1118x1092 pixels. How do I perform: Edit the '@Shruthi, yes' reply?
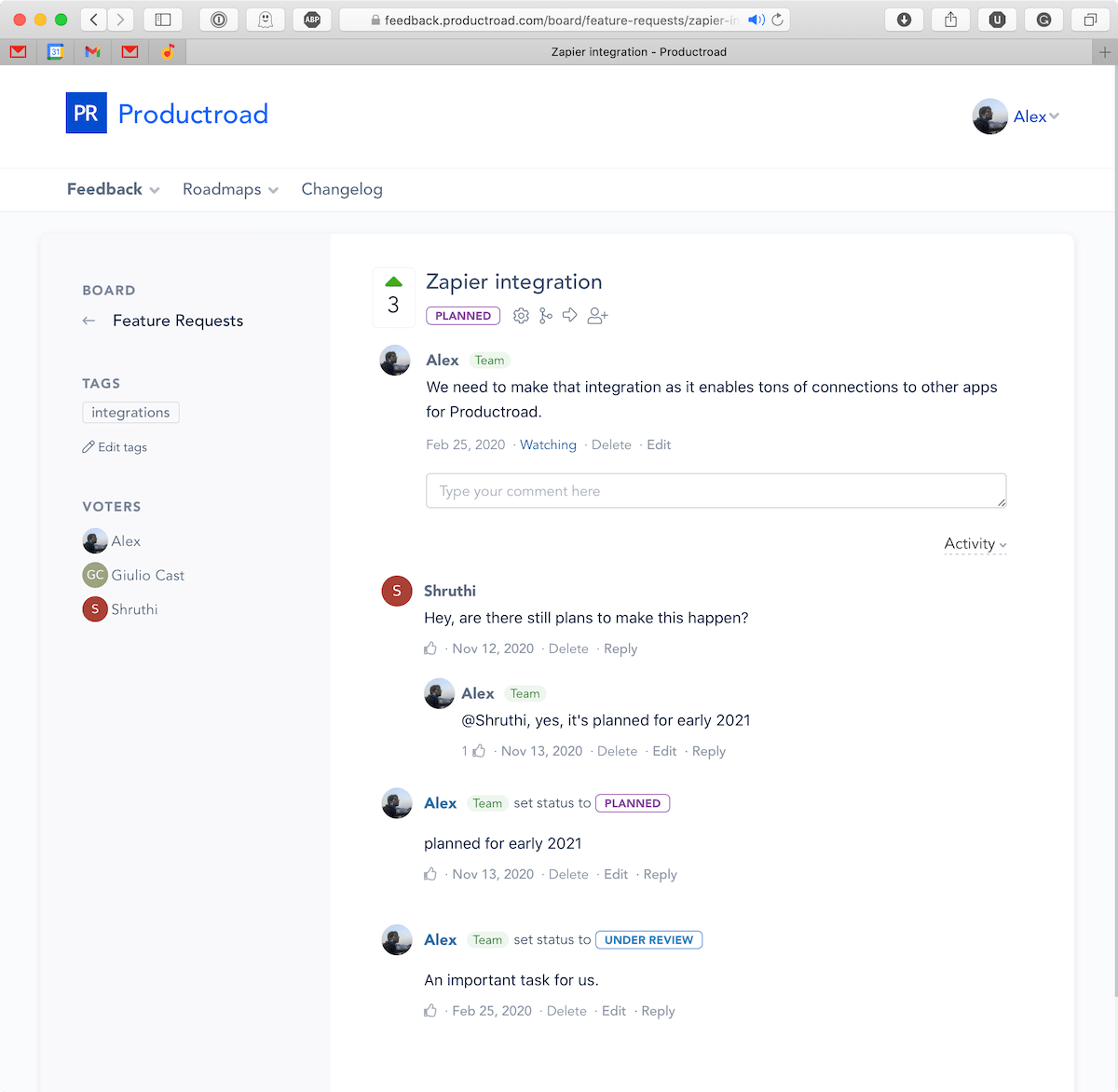click(x=664, y=751)
